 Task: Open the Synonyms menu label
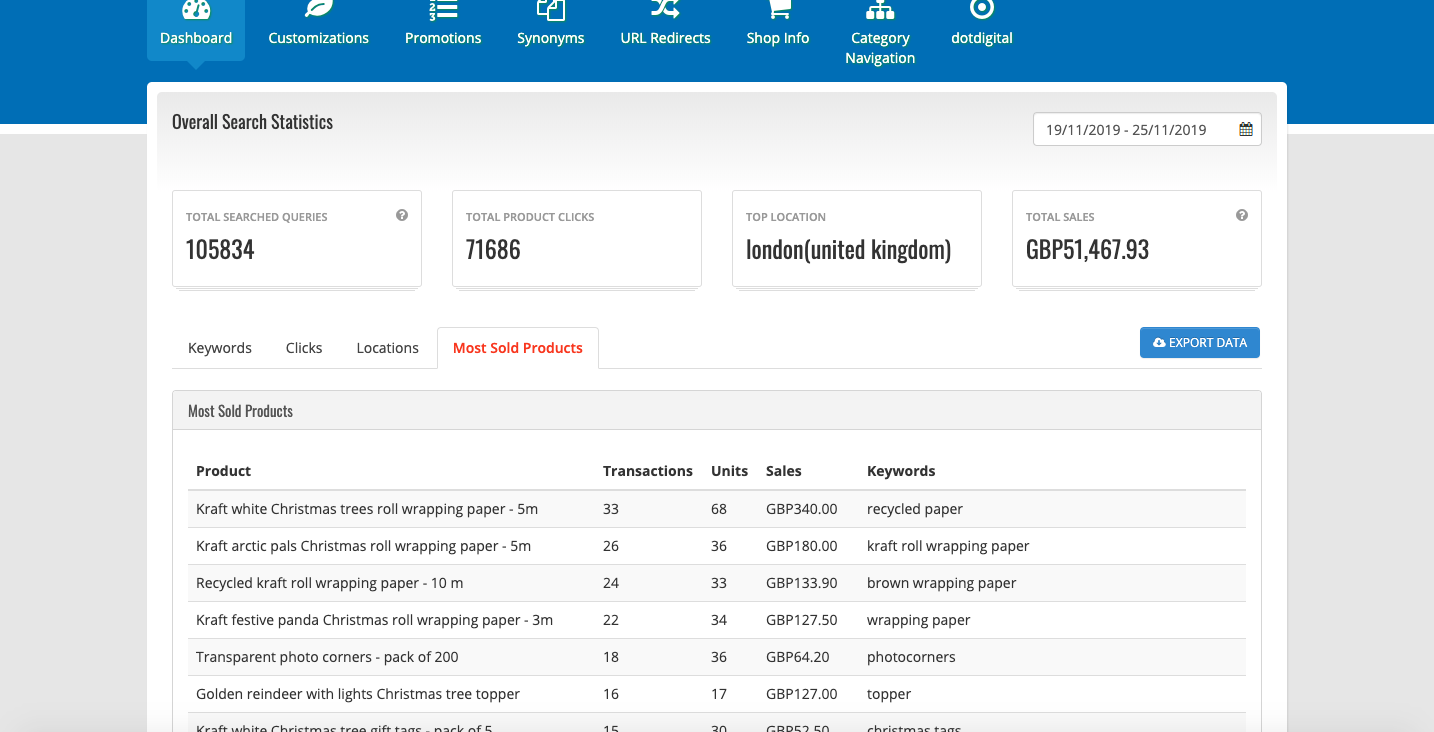(551, 38)
